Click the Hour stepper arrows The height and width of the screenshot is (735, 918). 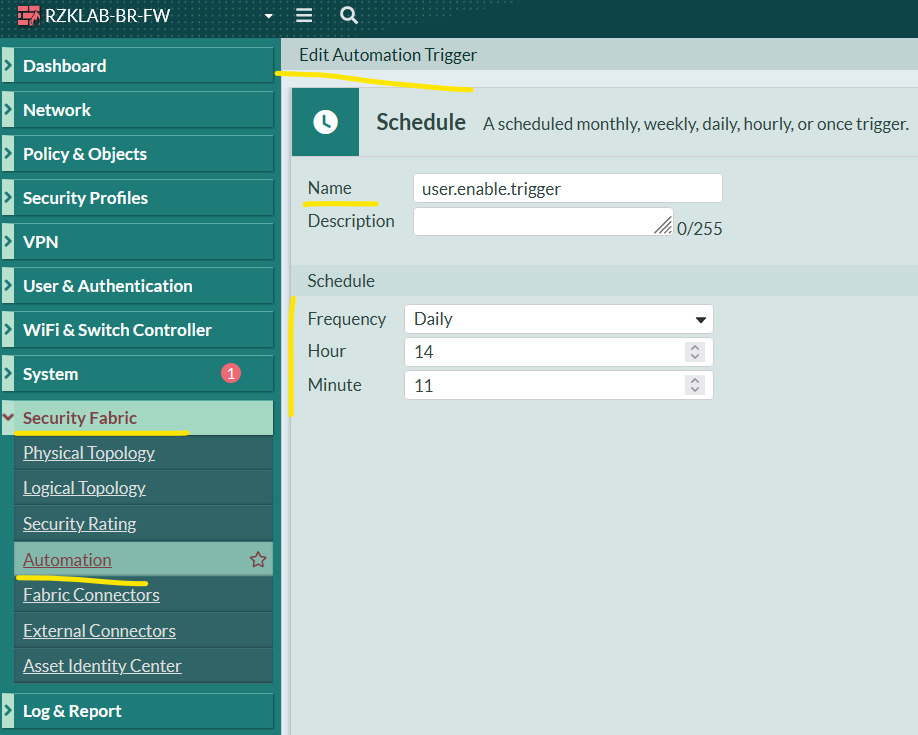pyautogui.click(x=696, y=352)
